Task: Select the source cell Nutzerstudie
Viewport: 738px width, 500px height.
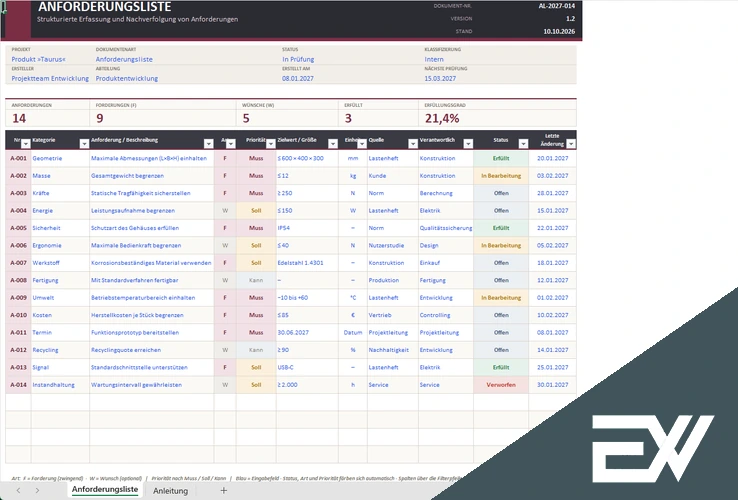Action: 393,245
